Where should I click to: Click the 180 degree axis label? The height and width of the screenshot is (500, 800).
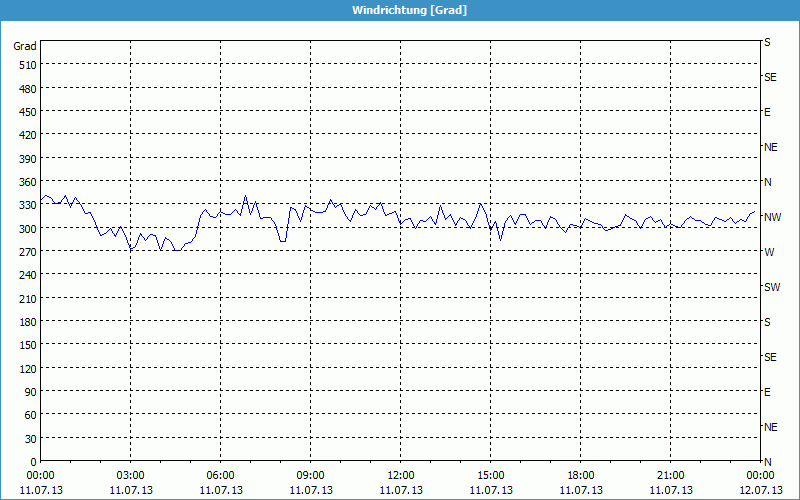(25, 321)
